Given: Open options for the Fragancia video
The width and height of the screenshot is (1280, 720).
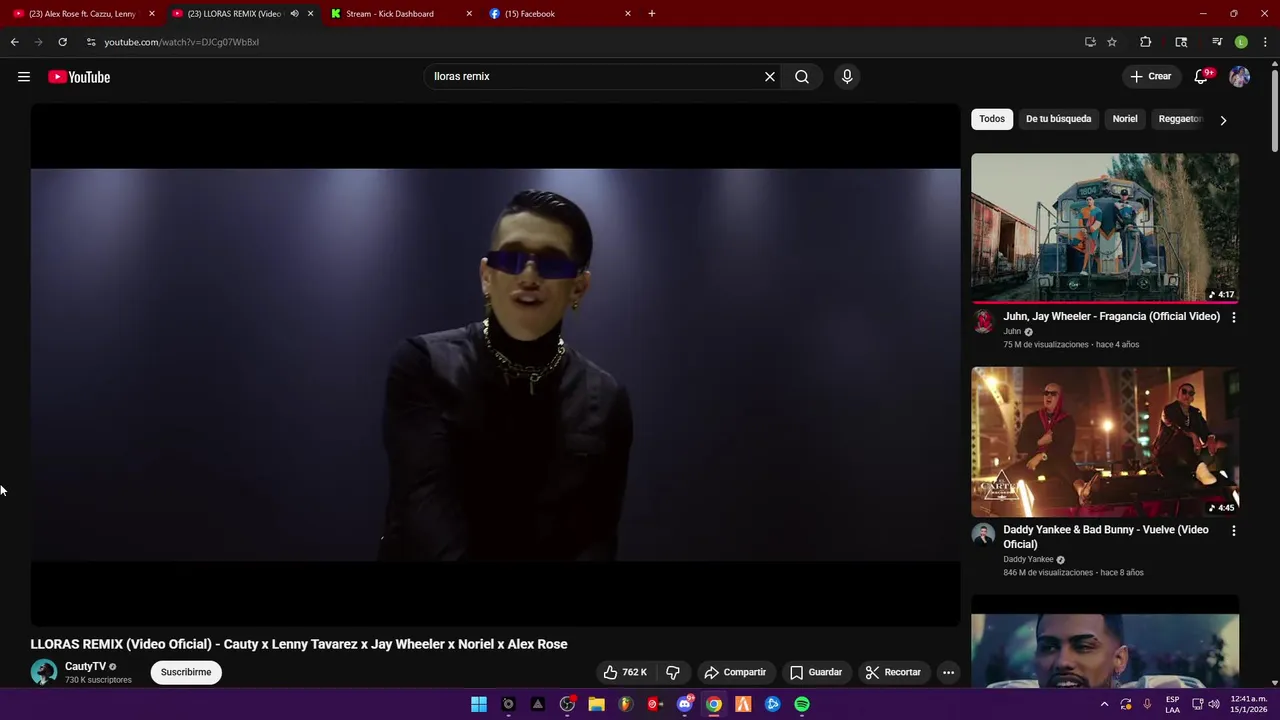Looking at the screenshot, I should click(x=1233, y=317).
